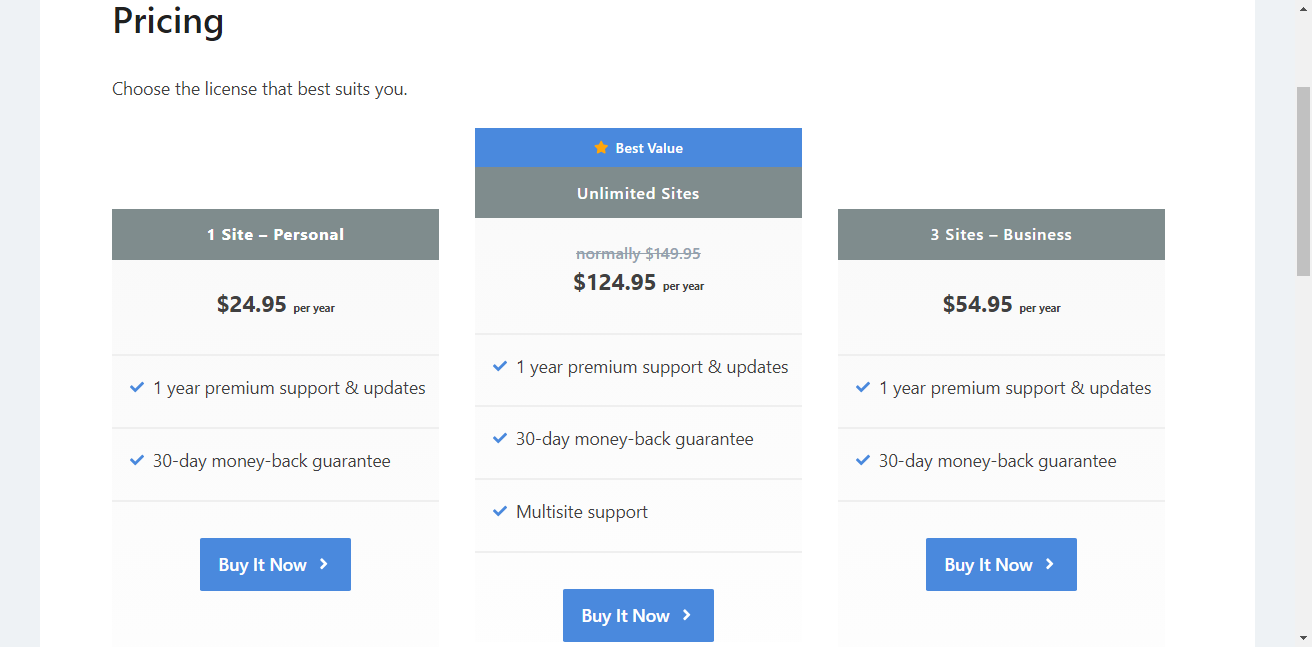The image size is (1312, 647).
Task: Select the 1 Site – Personal plan header
Action: 275,234
